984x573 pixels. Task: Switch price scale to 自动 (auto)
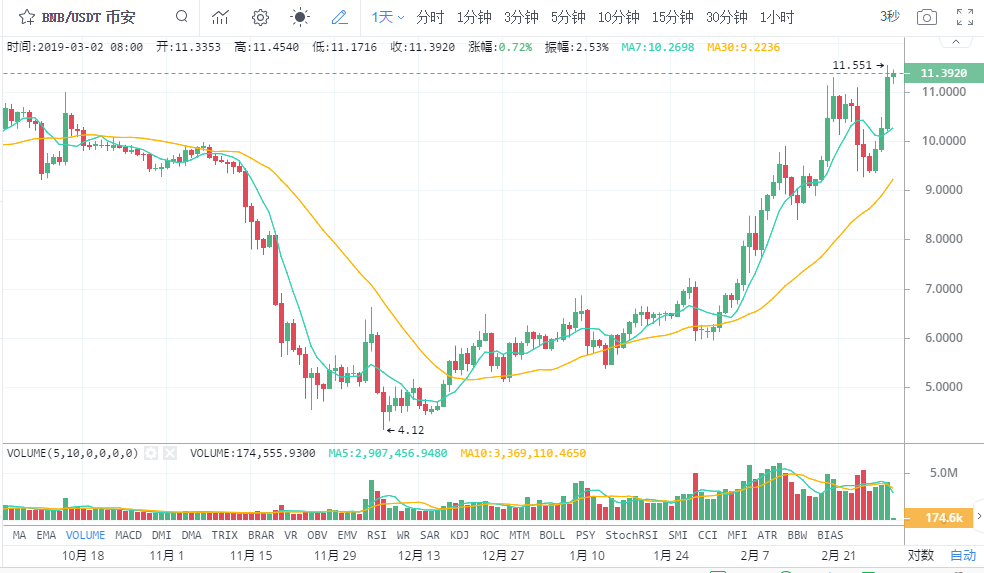point(963,555)
